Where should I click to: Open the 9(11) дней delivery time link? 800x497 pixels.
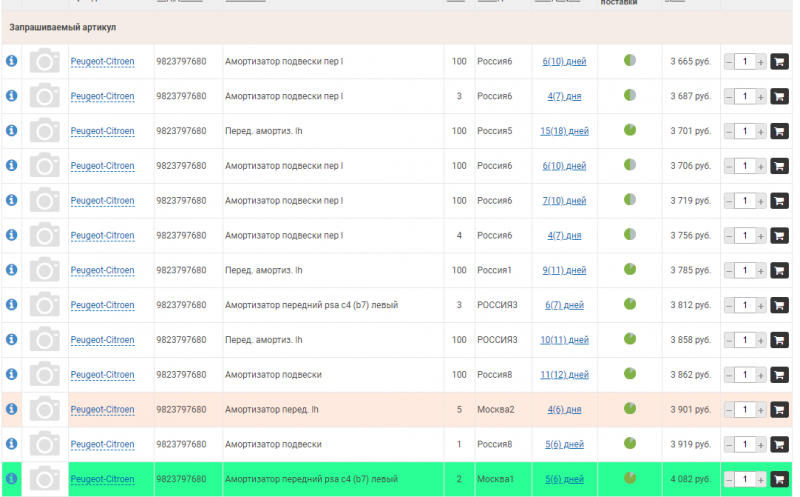(564, 270)
